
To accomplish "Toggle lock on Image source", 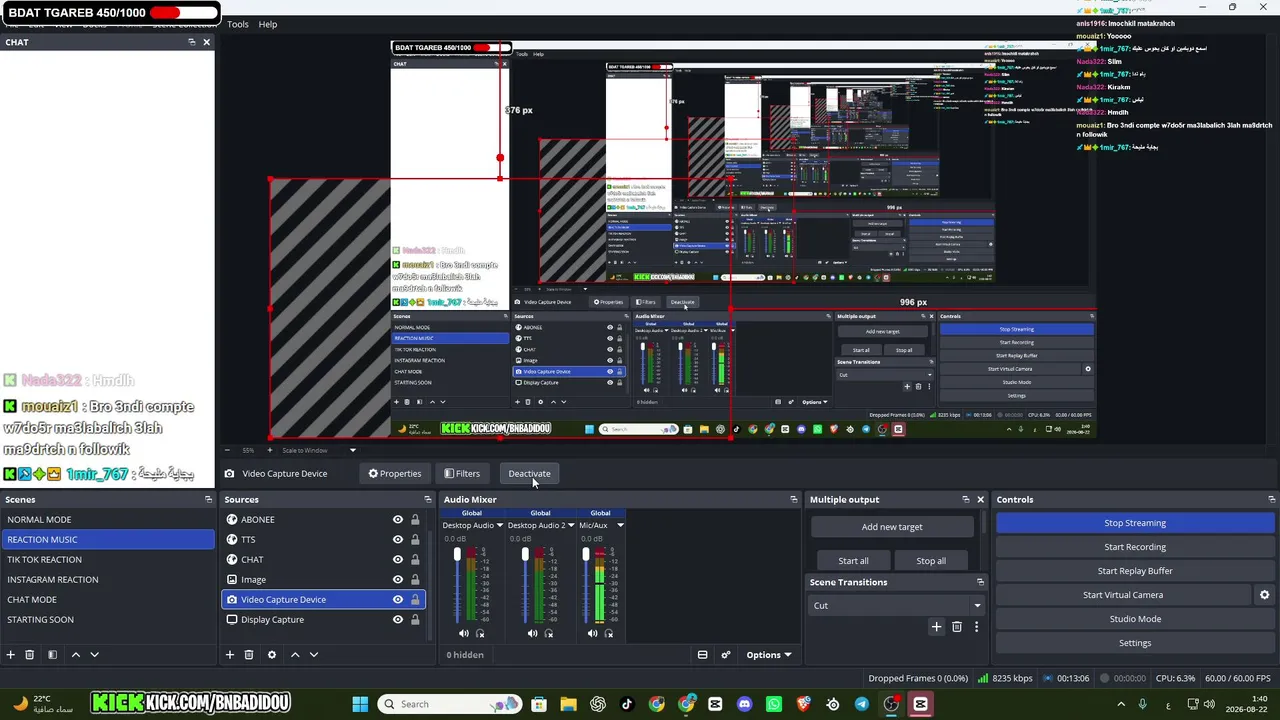I will pos(415,580).
